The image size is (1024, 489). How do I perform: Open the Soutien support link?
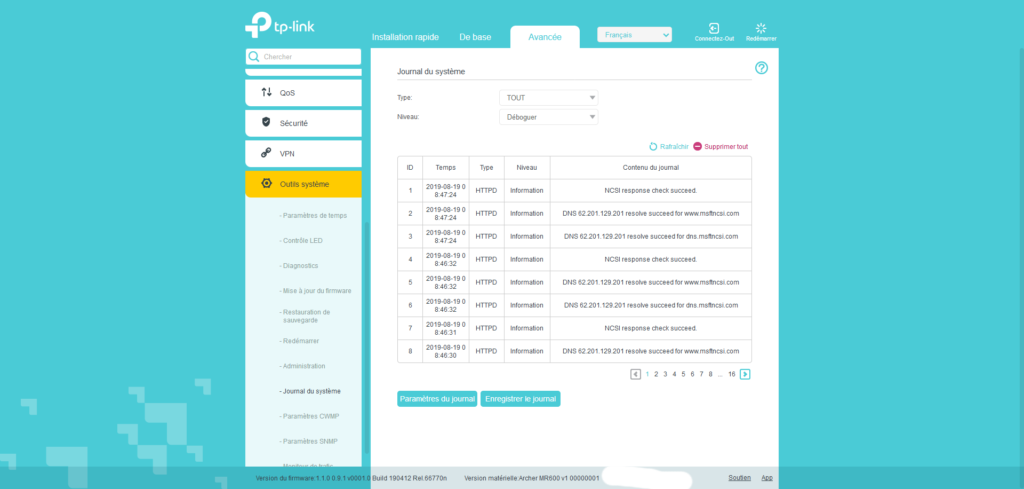click(x=739, y=478)
